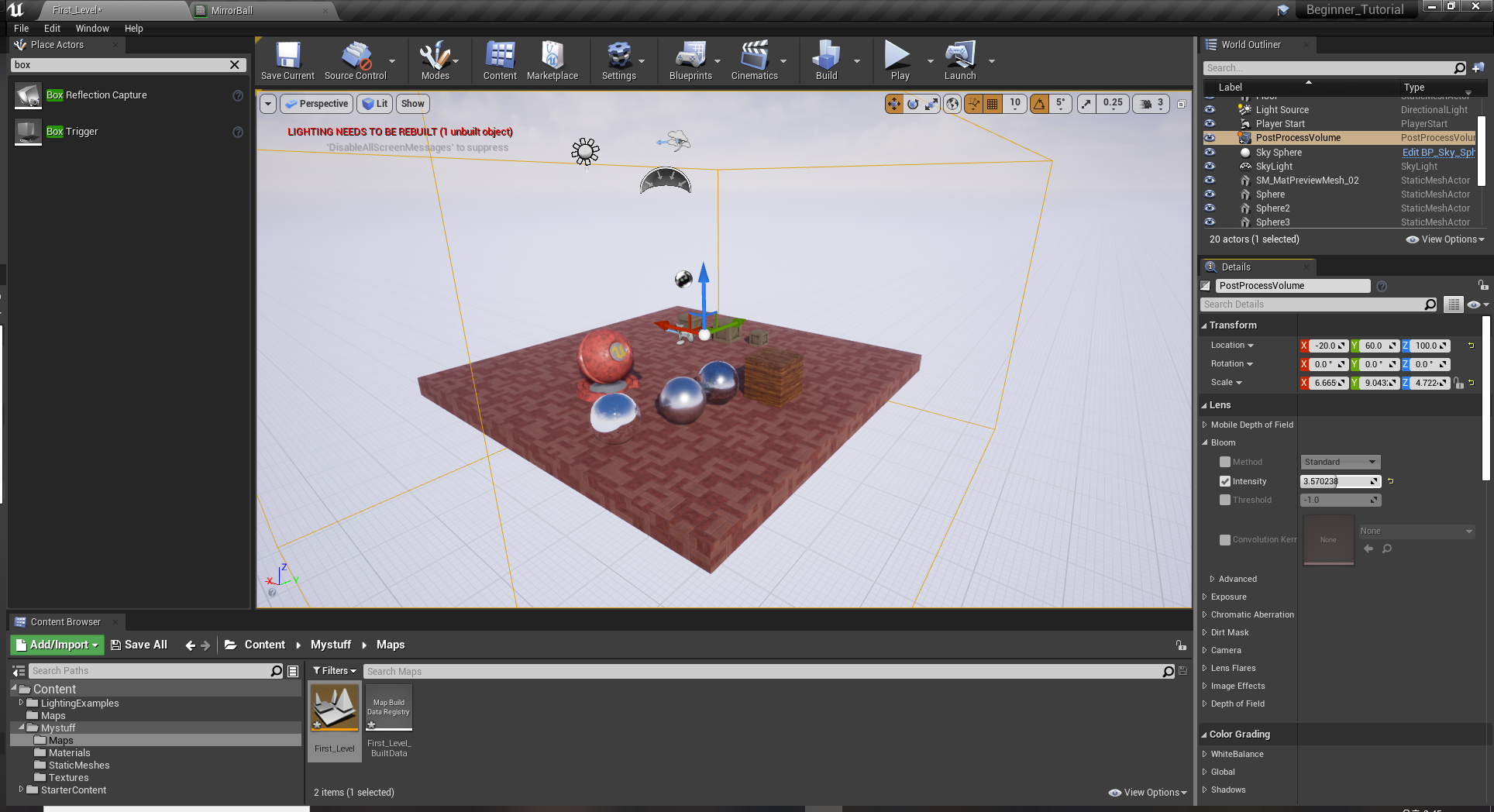The height and width of the screenshot is (812, 1494).
Task: Toggle rotation snapping icon in the viewport
Action: point(1039,104)
